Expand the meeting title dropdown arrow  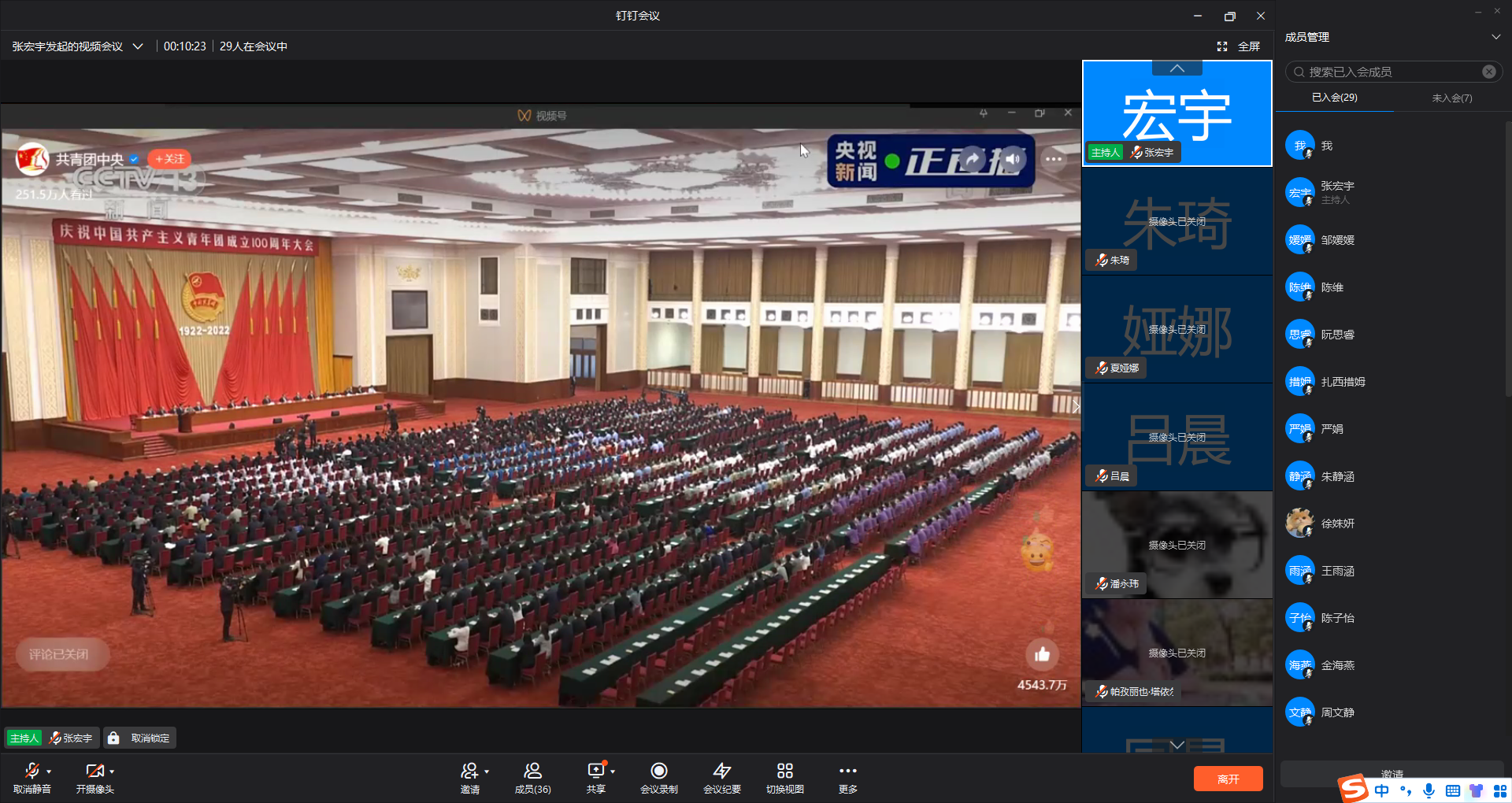(138, 46)
